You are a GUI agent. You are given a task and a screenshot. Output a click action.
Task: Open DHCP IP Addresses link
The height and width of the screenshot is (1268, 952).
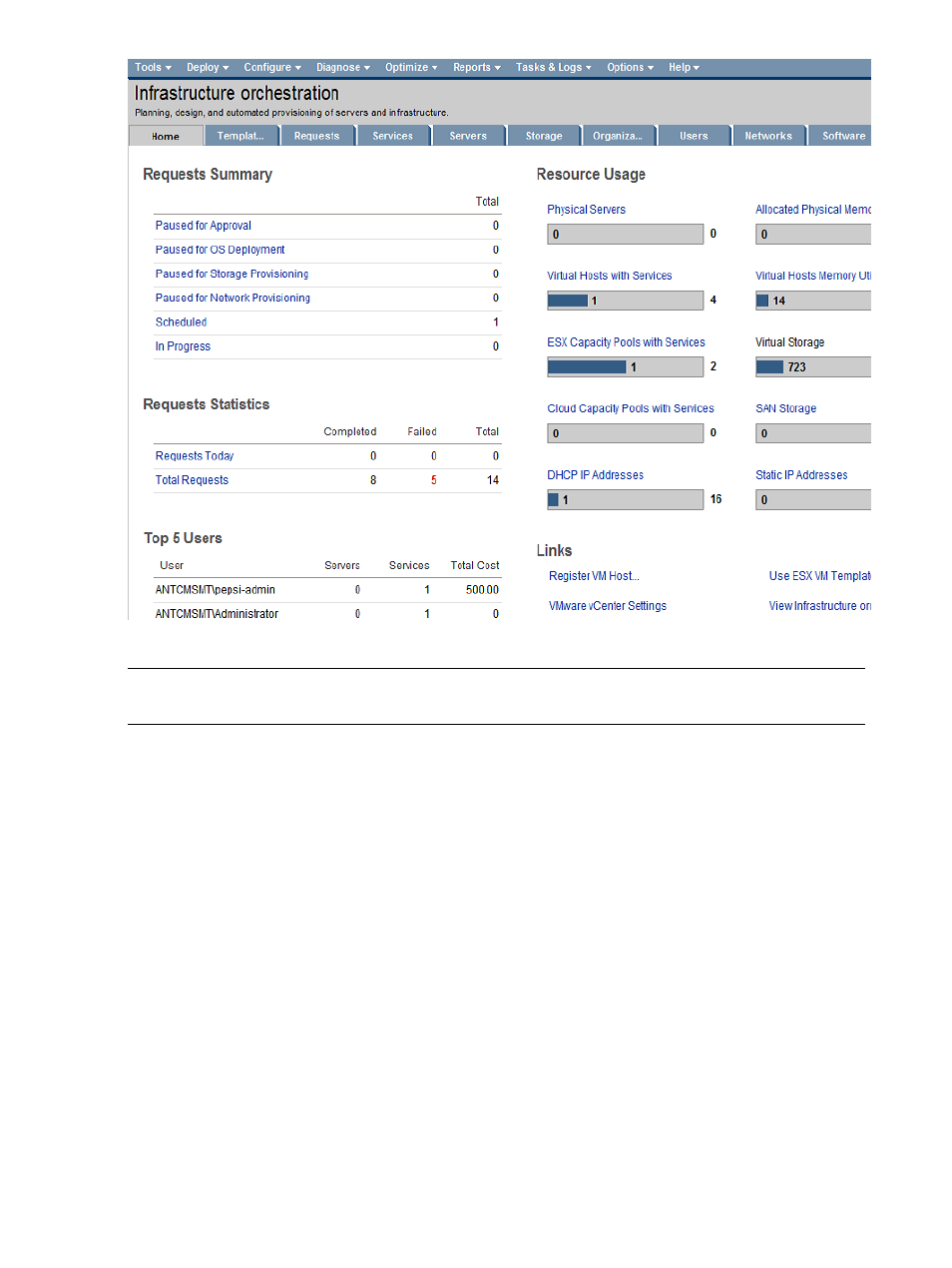click(x=596, y=475)
